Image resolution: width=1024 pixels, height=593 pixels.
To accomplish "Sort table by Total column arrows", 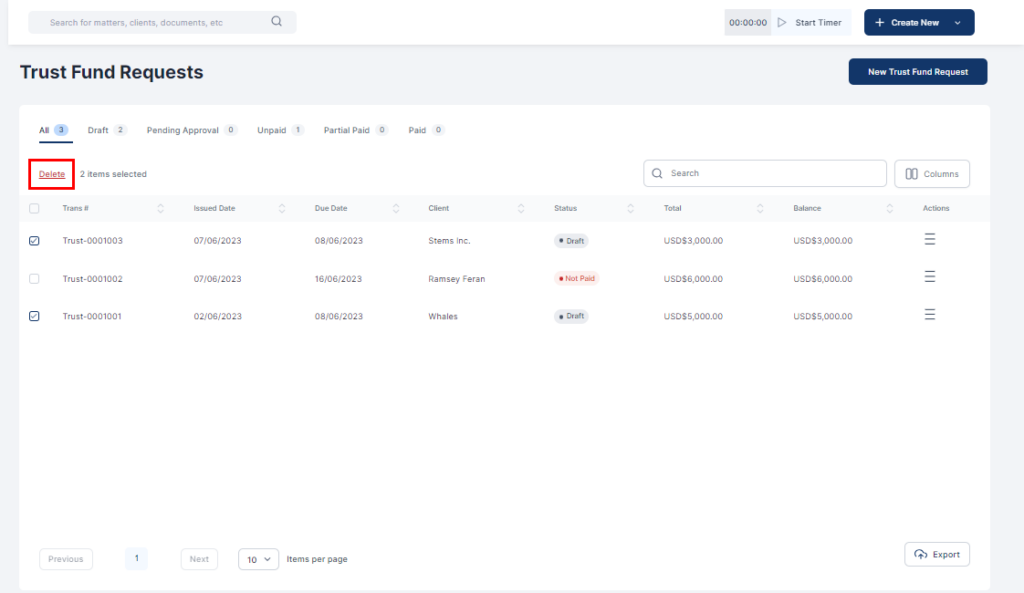I will [760, 208].
